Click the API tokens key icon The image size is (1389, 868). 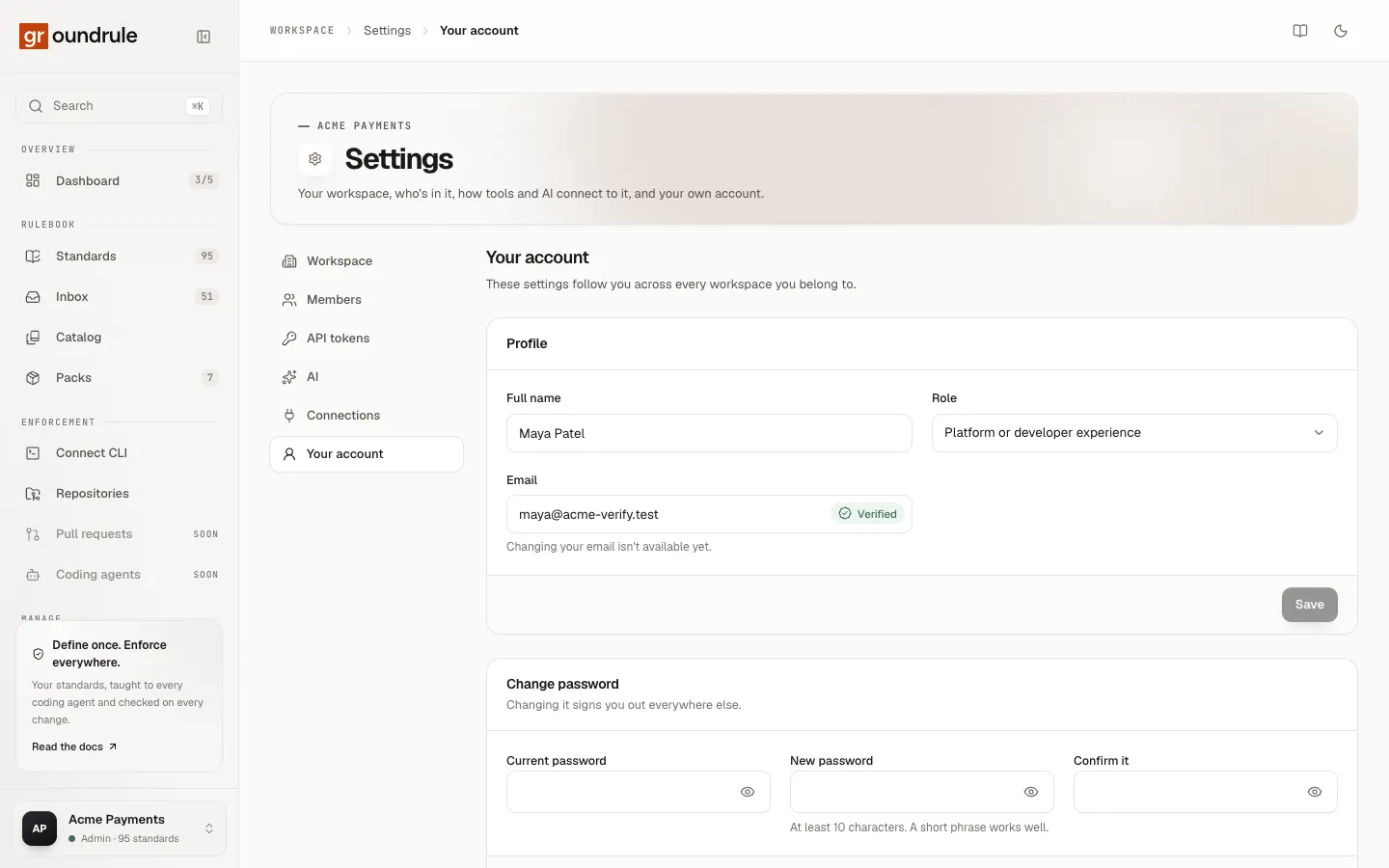click(289, 339)
